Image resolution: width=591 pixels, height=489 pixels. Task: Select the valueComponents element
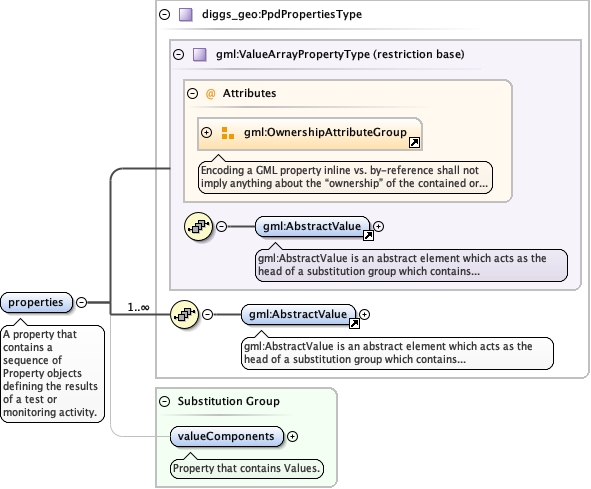(227, 436)
